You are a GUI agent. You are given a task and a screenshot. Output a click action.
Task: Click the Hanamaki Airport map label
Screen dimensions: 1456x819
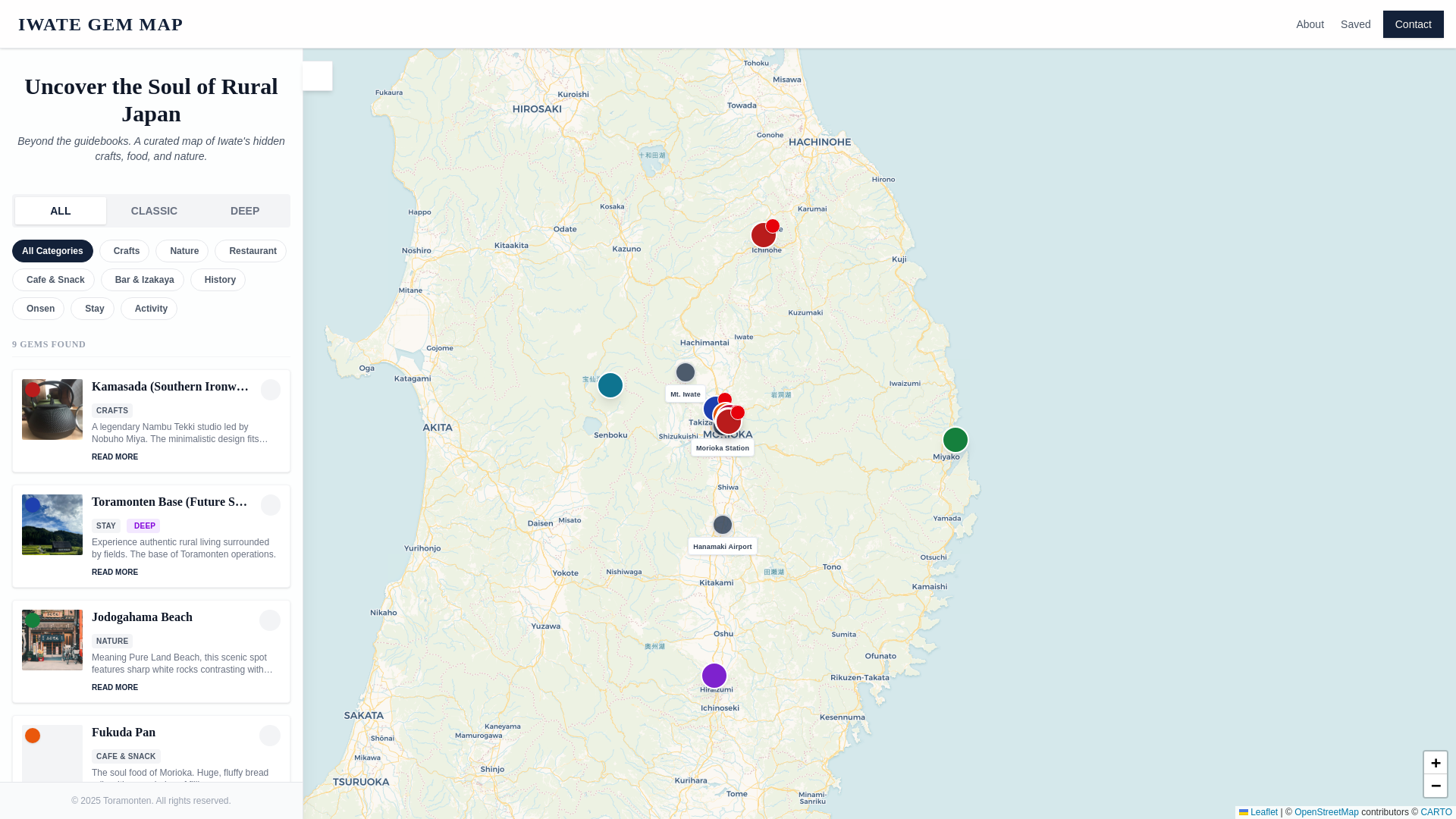tap(722, 547)
